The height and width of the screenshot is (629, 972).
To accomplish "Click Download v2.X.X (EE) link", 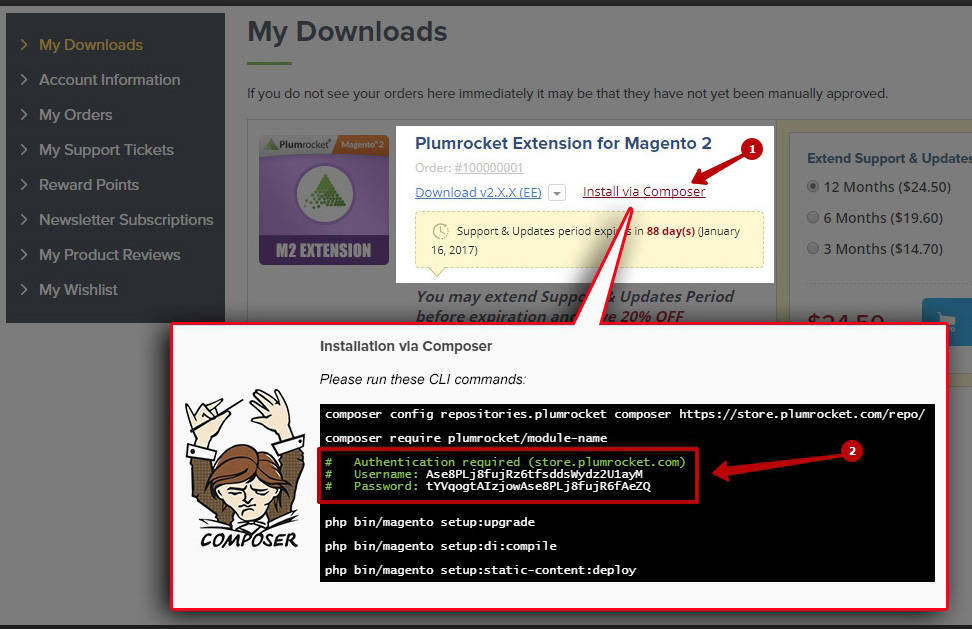I will (x=478, y=193).
